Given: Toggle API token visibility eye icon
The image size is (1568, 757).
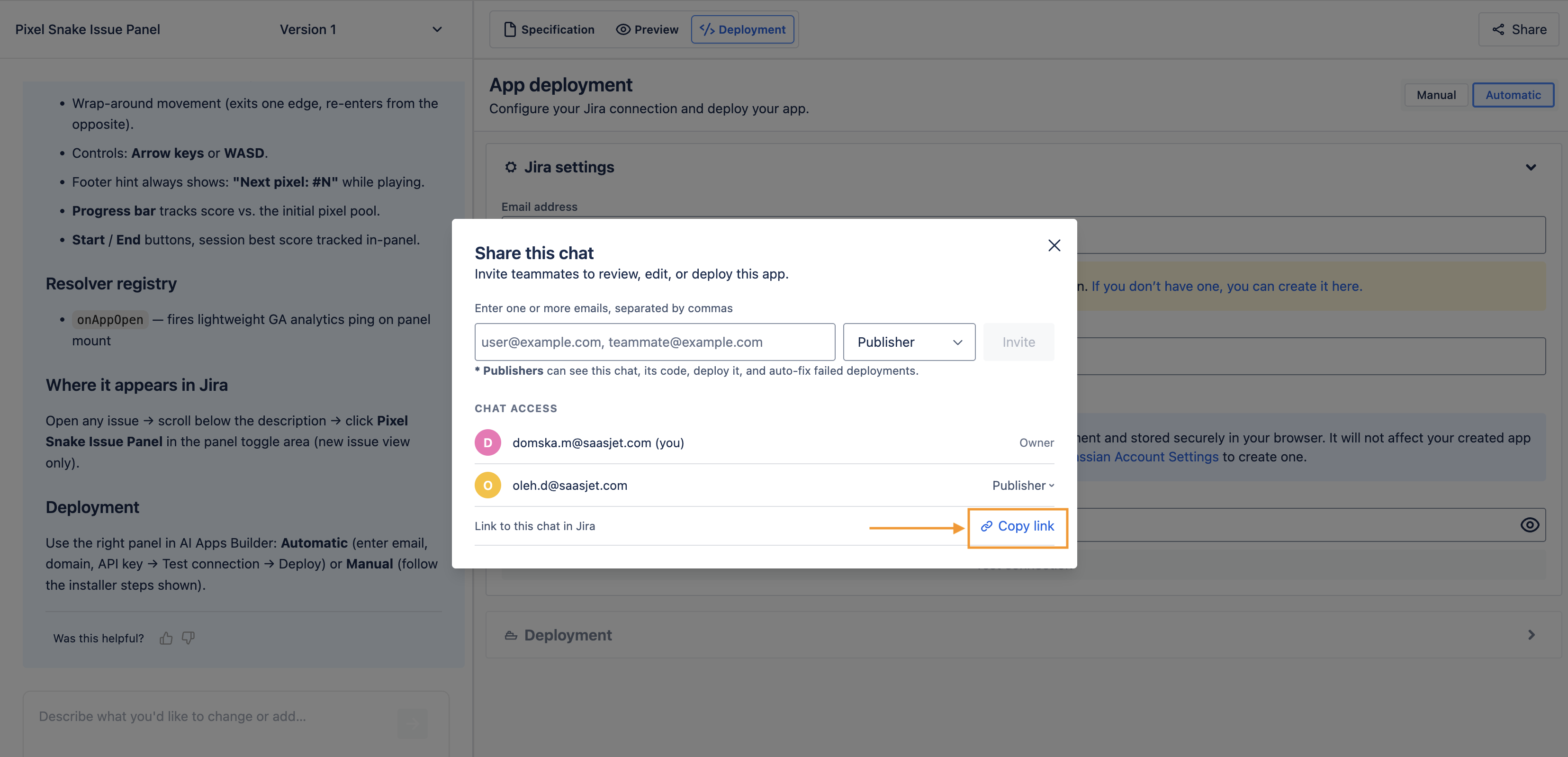Looking at the screenshot, I should [x=1530, y=524].
